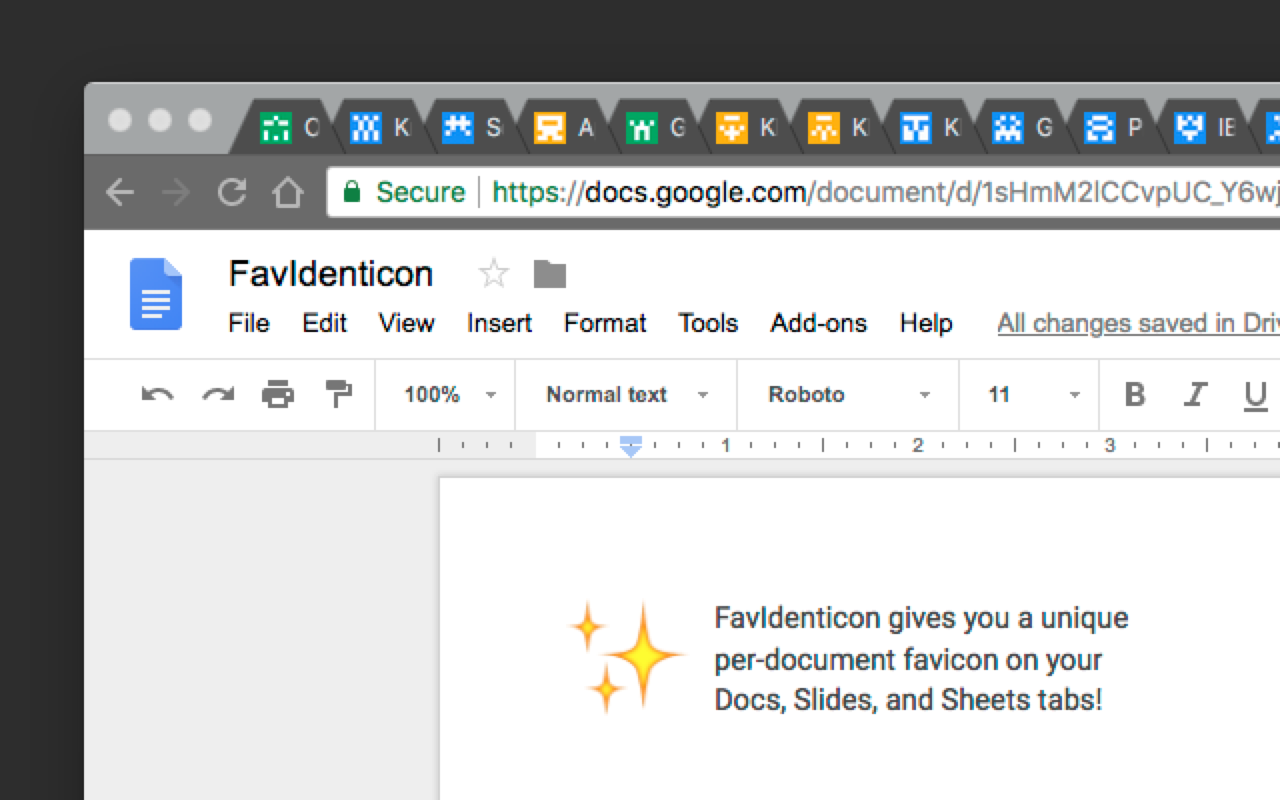This screenshot has width=1280, height=800.
Task: Toggle Underline formatting
Action: (1256, 396)
